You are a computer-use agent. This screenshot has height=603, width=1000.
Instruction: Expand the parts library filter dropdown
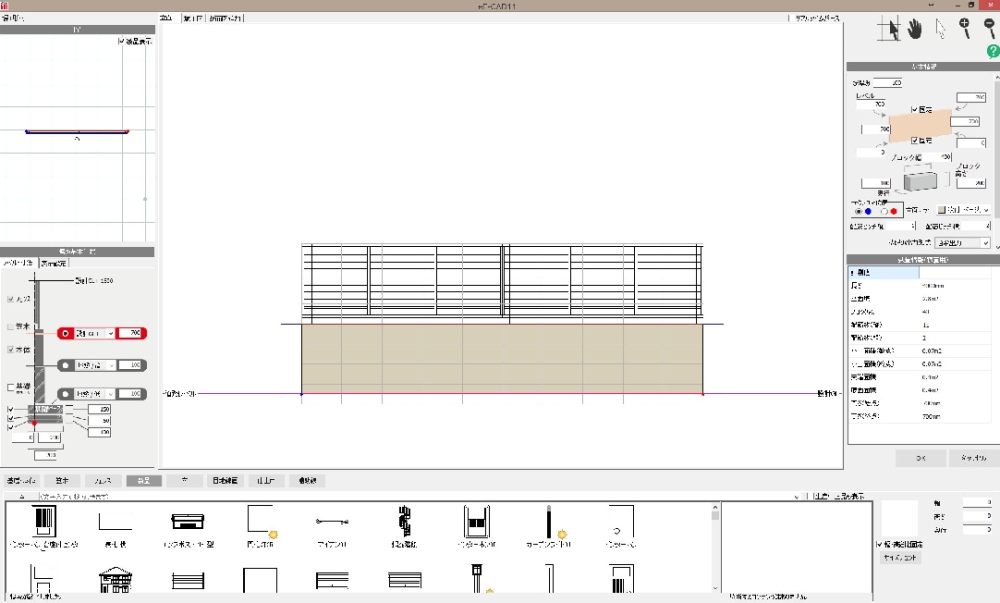[796, 496]
